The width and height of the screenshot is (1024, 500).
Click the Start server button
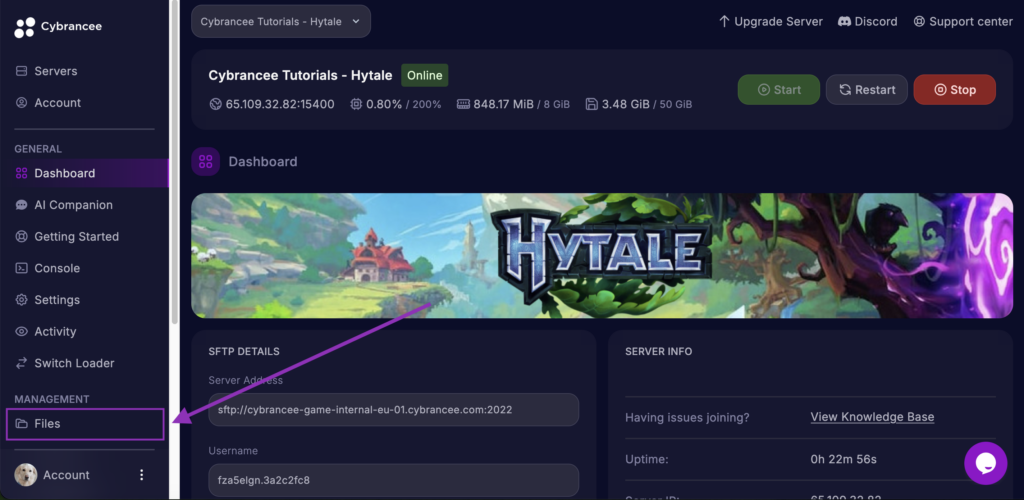778,89
